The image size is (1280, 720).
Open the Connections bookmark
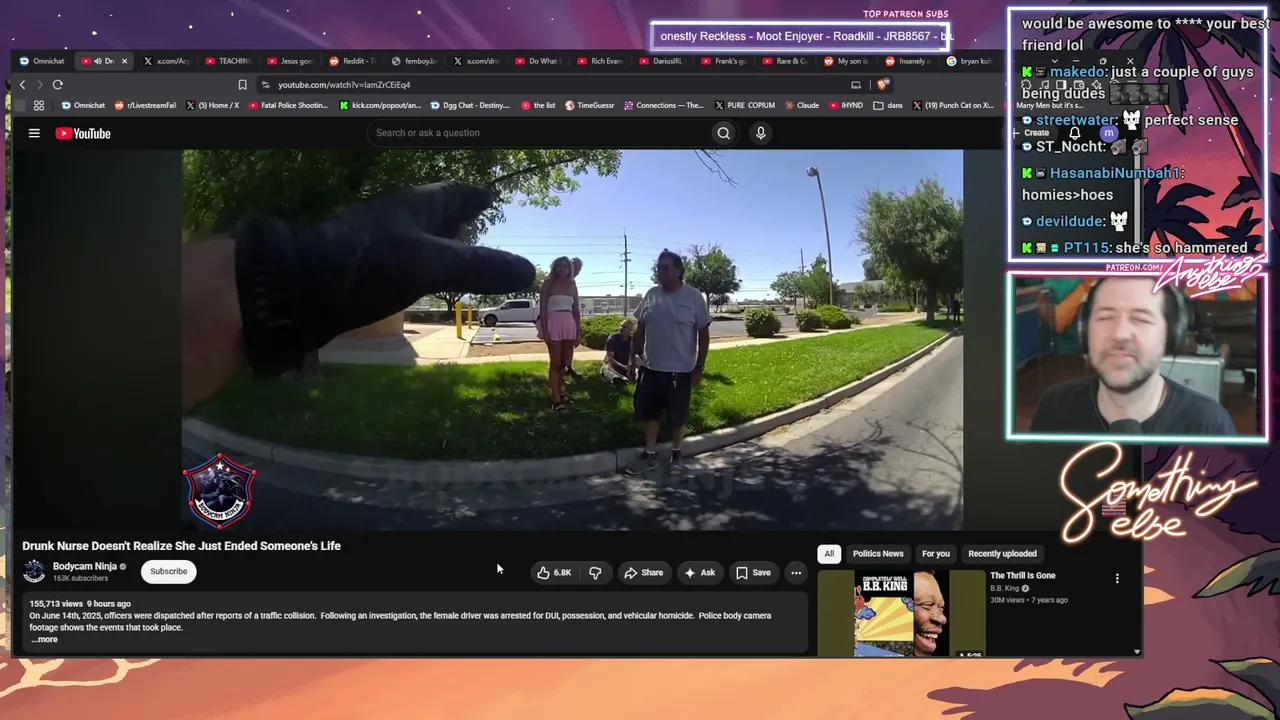(664, 105)
